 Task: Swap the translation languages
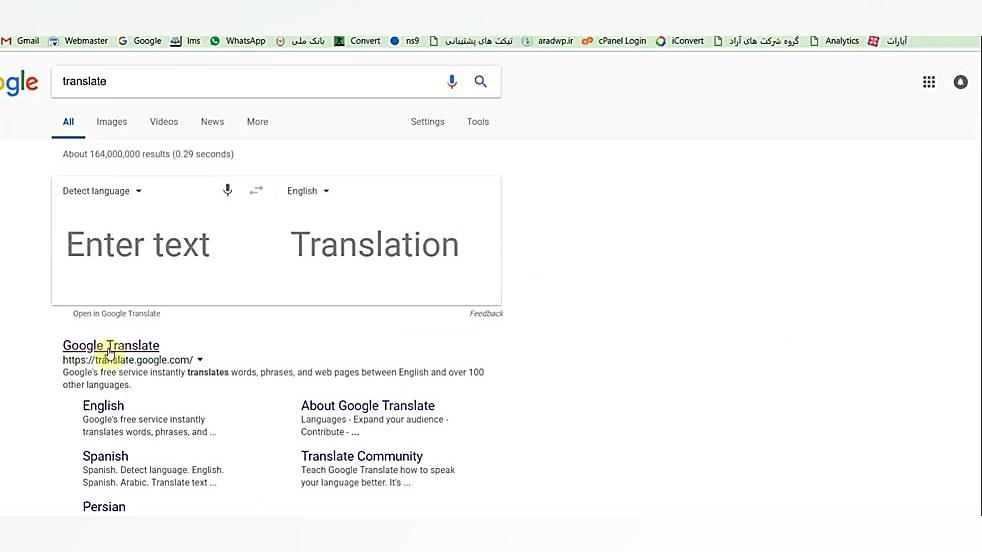(x=256, y=190)
